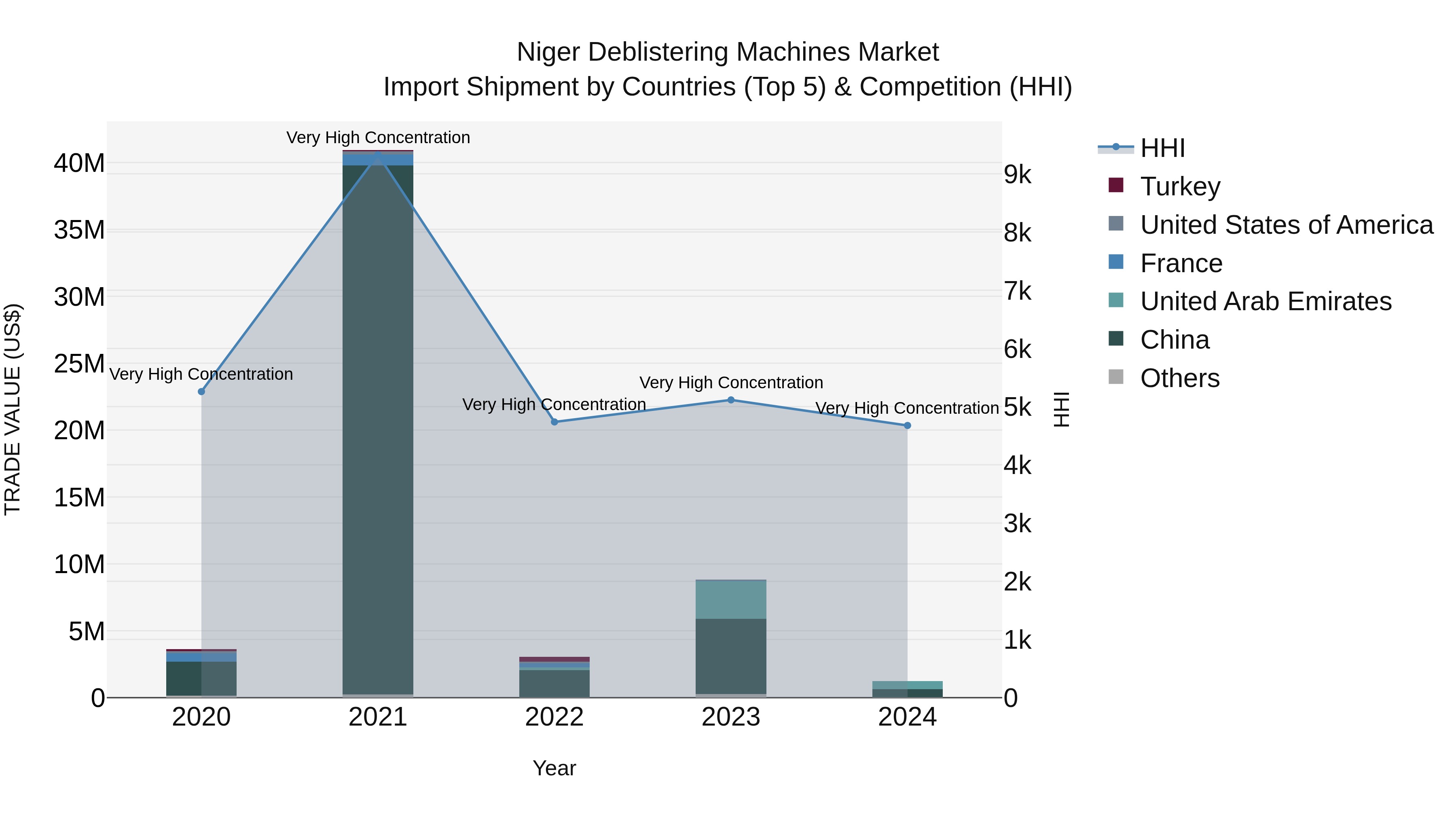Screen dimensions: 1456x819
Task: Click the 2024 United Arab Emirates bar segment
Action: pos(908,685)
